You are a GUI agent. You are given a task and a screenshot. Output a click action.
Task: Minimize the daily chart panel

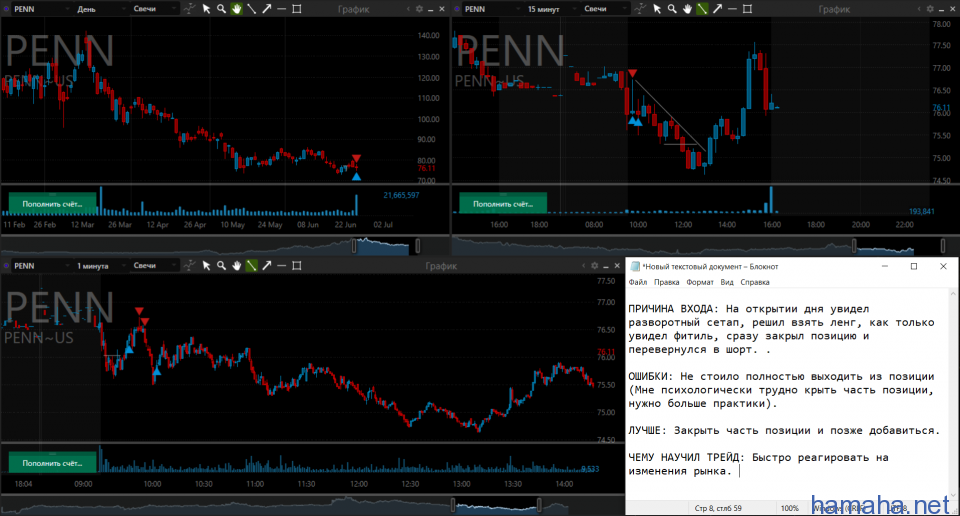pos(430,9)
